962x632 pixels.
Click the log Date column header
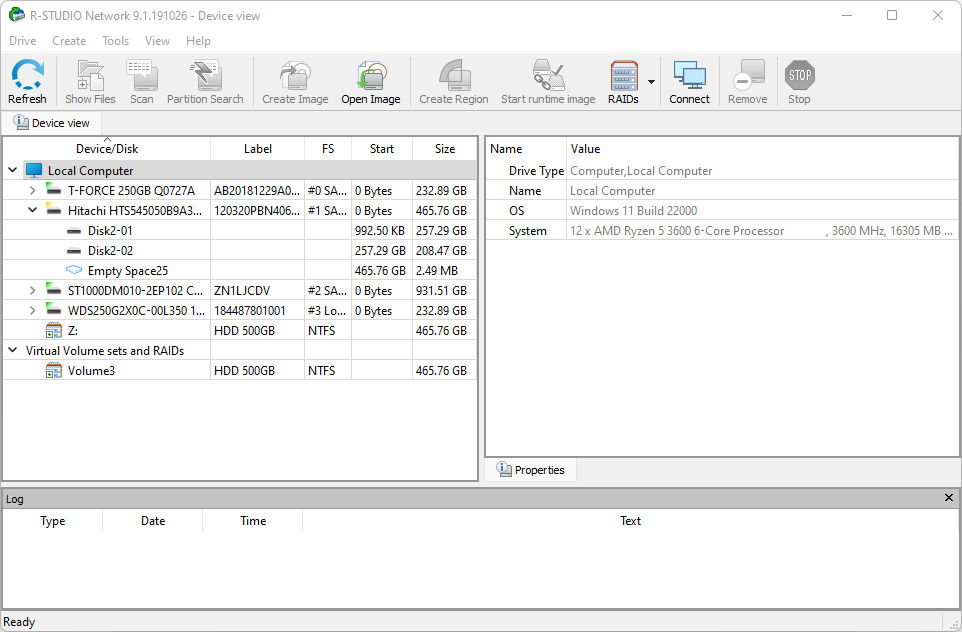(153, 520)
